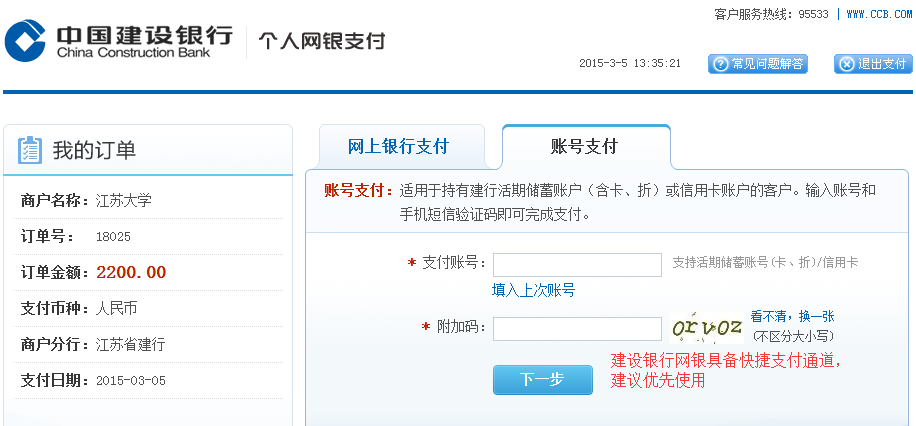Focus the 附加码 input field
The height and width of the screenshot is (426, 916).
[x=577, y=329]
